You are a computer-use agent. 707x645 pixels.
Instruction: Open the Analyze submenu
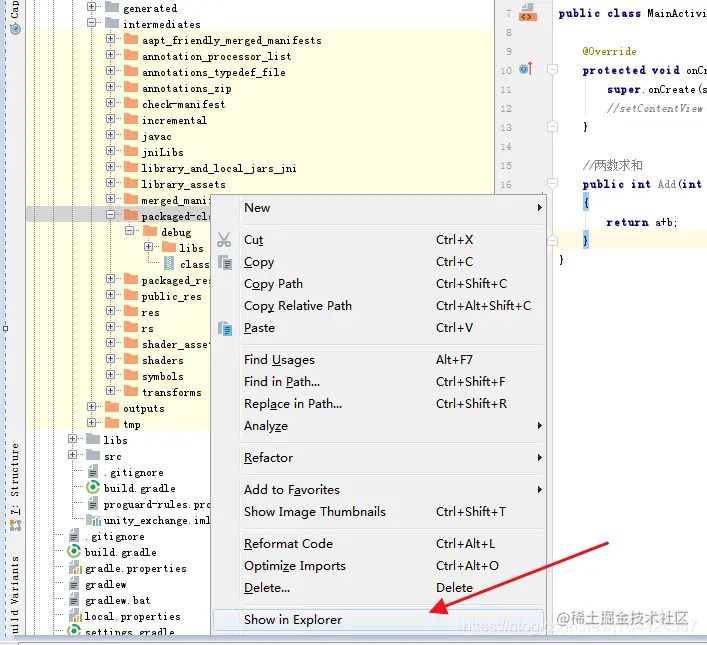pyautogui.click(x=378, y=426)
